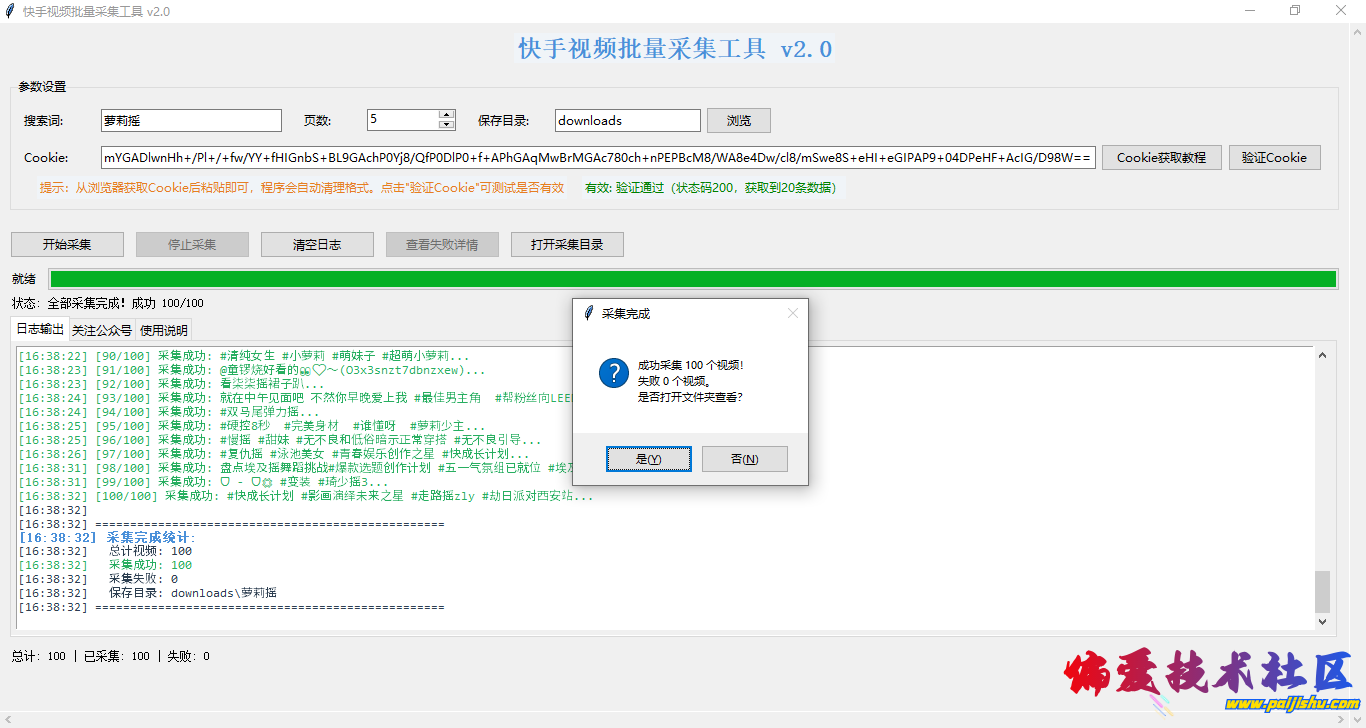Click the 验证Cookie button

click(1274, 157)
